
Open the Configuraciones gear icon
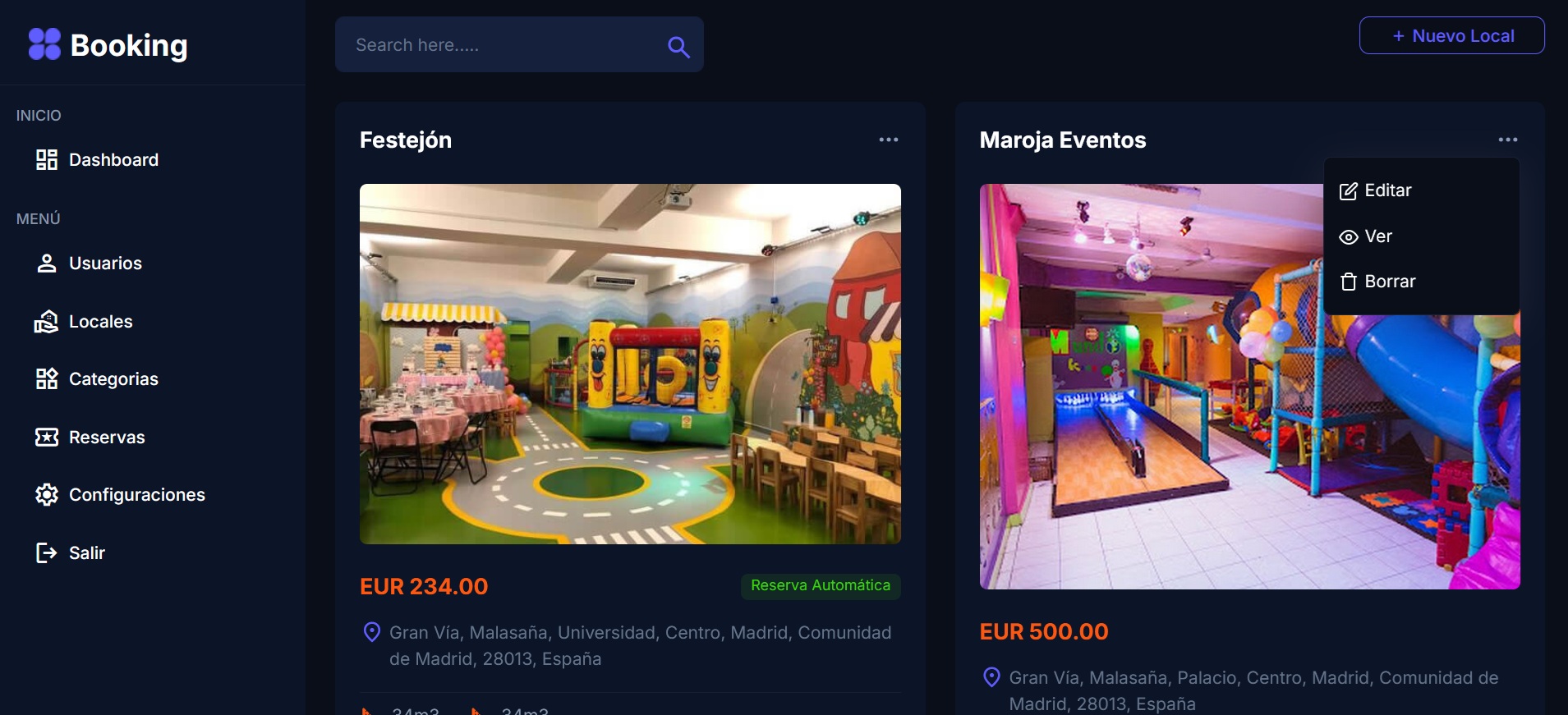(47, 494)
